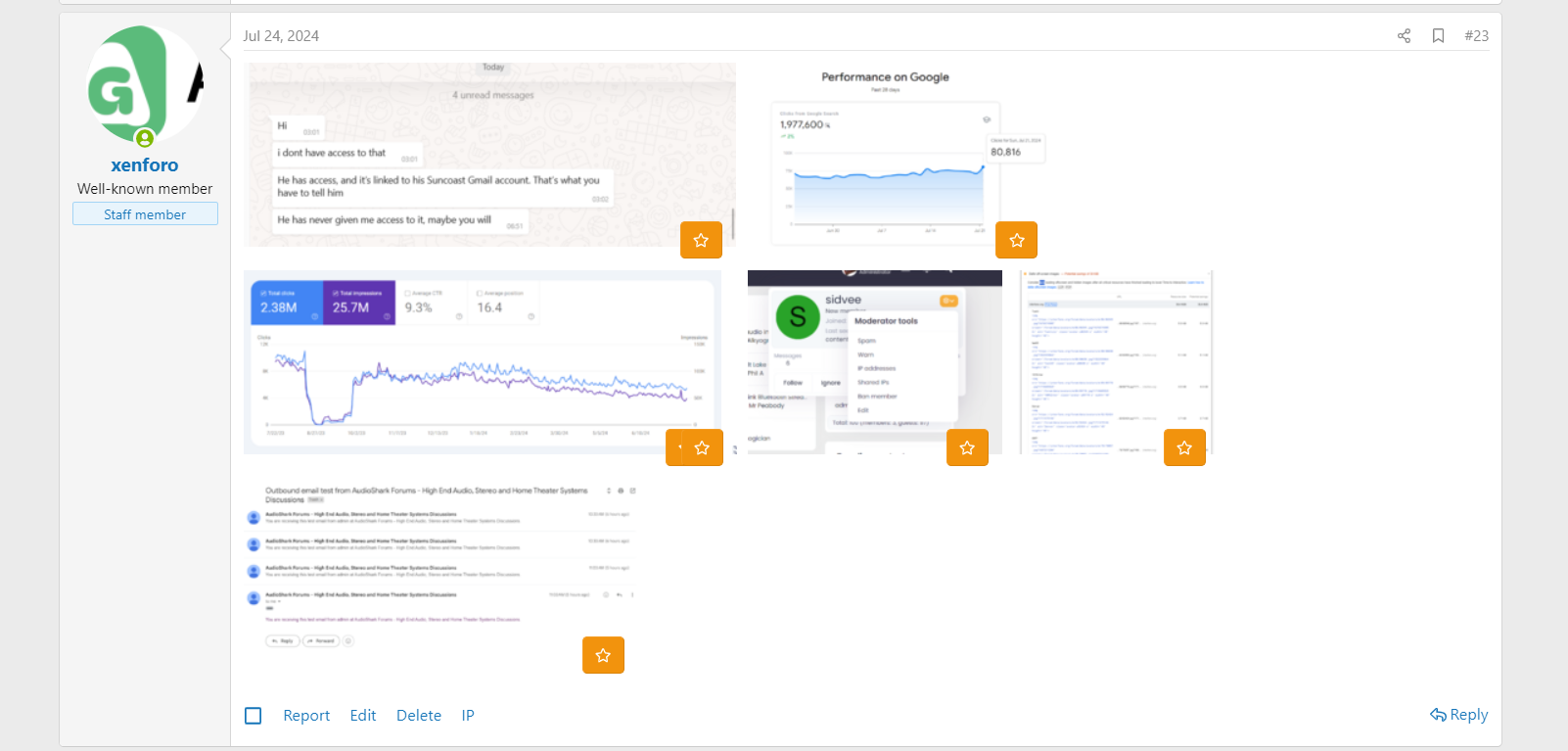Viewport: 1568px width, 751px height.
Task: Bookmark this post using the bookmark icon
Action: pyautogui.click(x=1438, y=36)
